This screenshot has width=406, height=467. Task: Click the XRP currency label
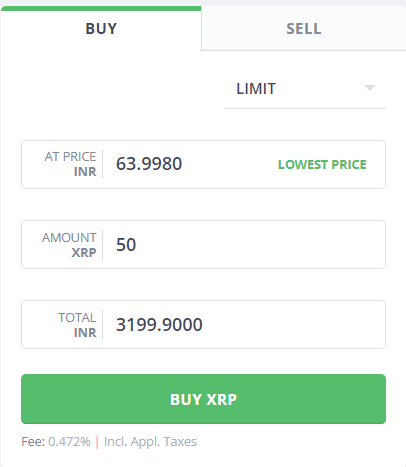coord(84,253)
